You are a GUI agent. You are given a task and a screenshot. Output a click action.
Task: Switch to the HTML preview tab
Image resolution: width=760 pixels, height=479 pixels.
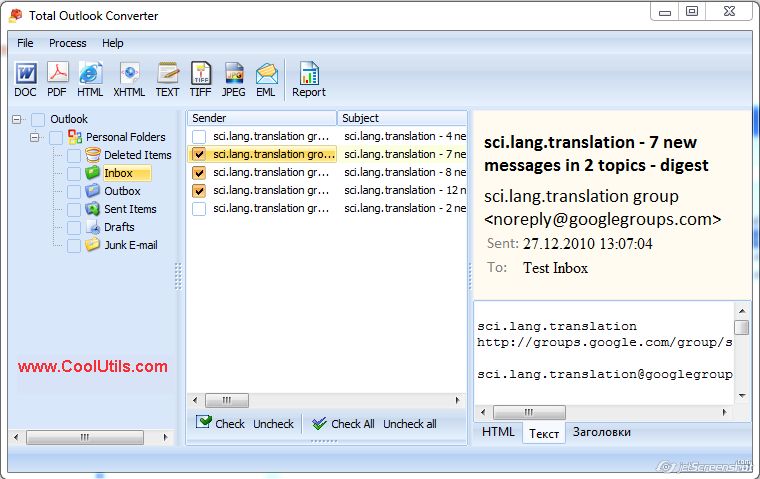click(498, 431)
